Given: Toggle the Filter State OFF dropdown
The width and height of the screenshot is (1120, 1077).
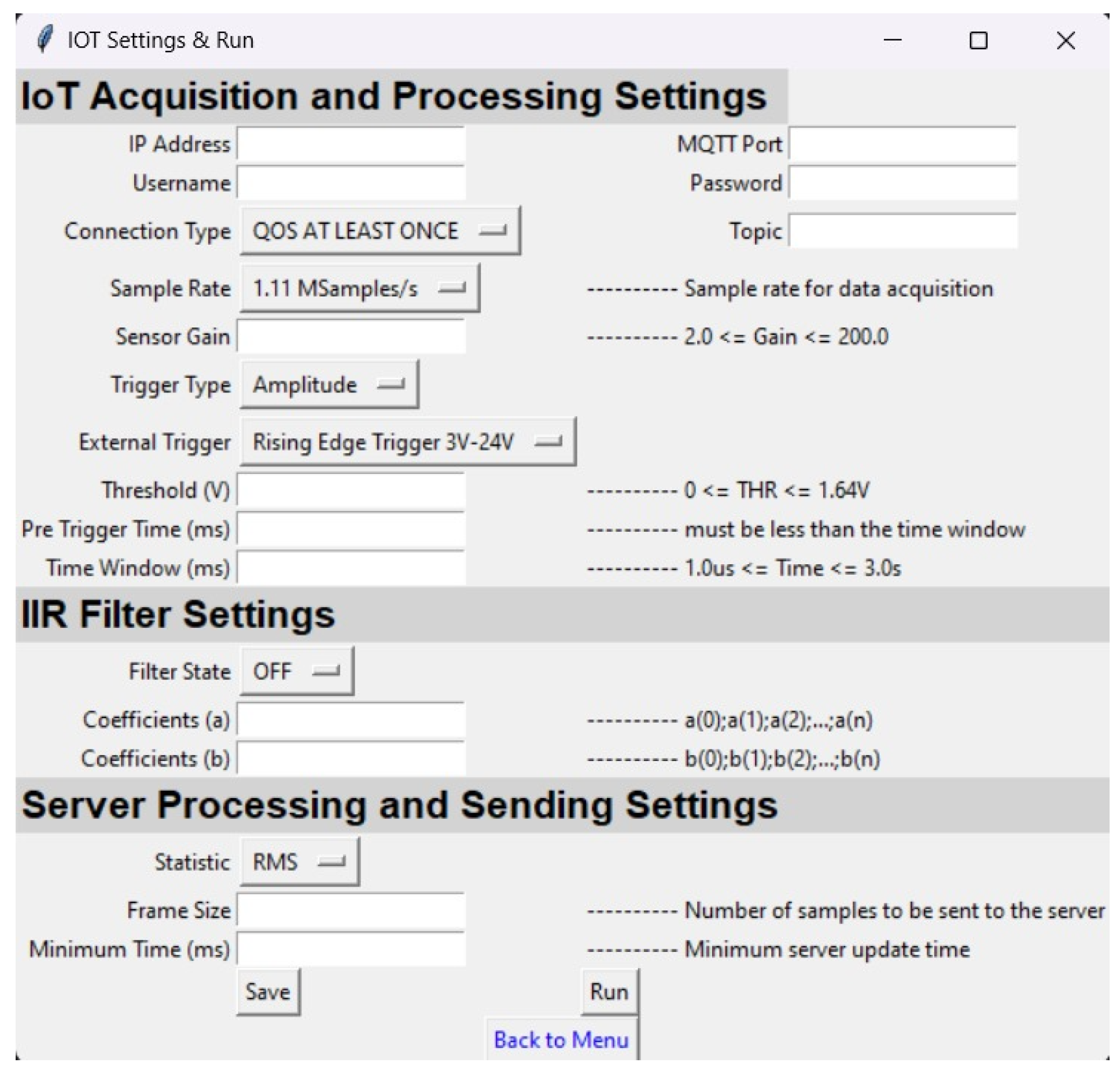Looking at the screenshot, I should 296,671.
